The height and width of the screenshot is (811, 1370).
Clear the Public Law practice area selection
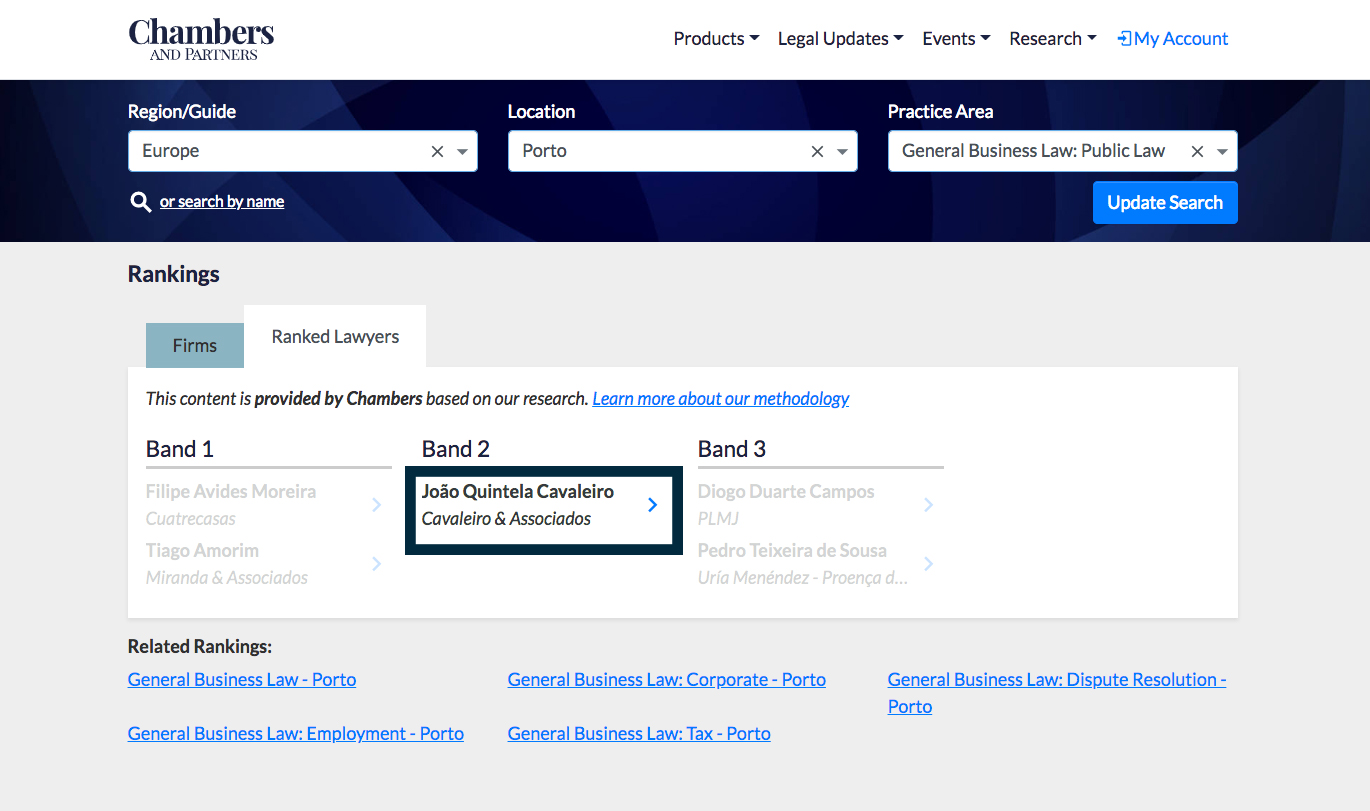click(1197, 151)
